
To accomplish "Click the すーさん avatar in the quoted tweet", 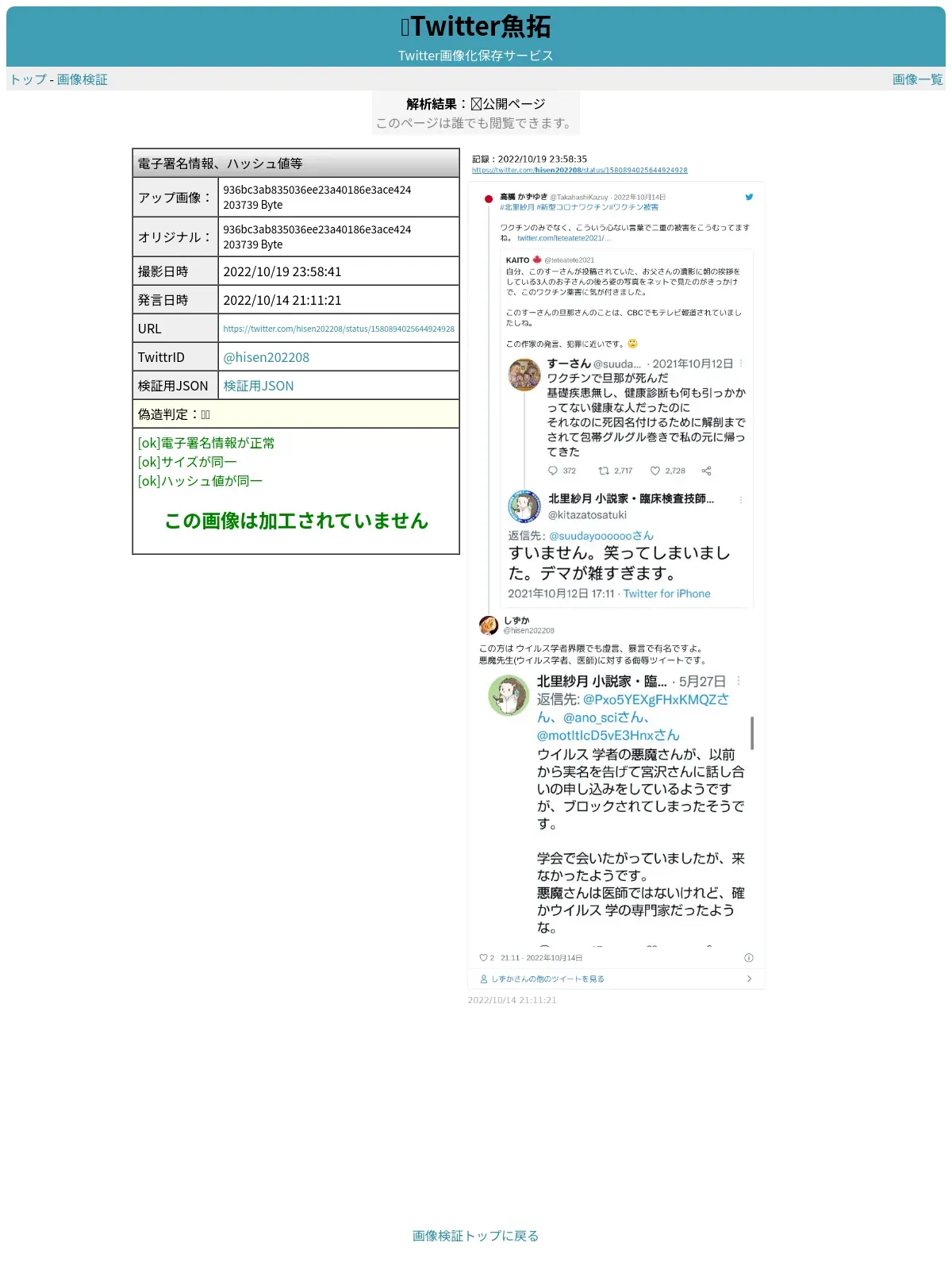I will click(524, 375).
